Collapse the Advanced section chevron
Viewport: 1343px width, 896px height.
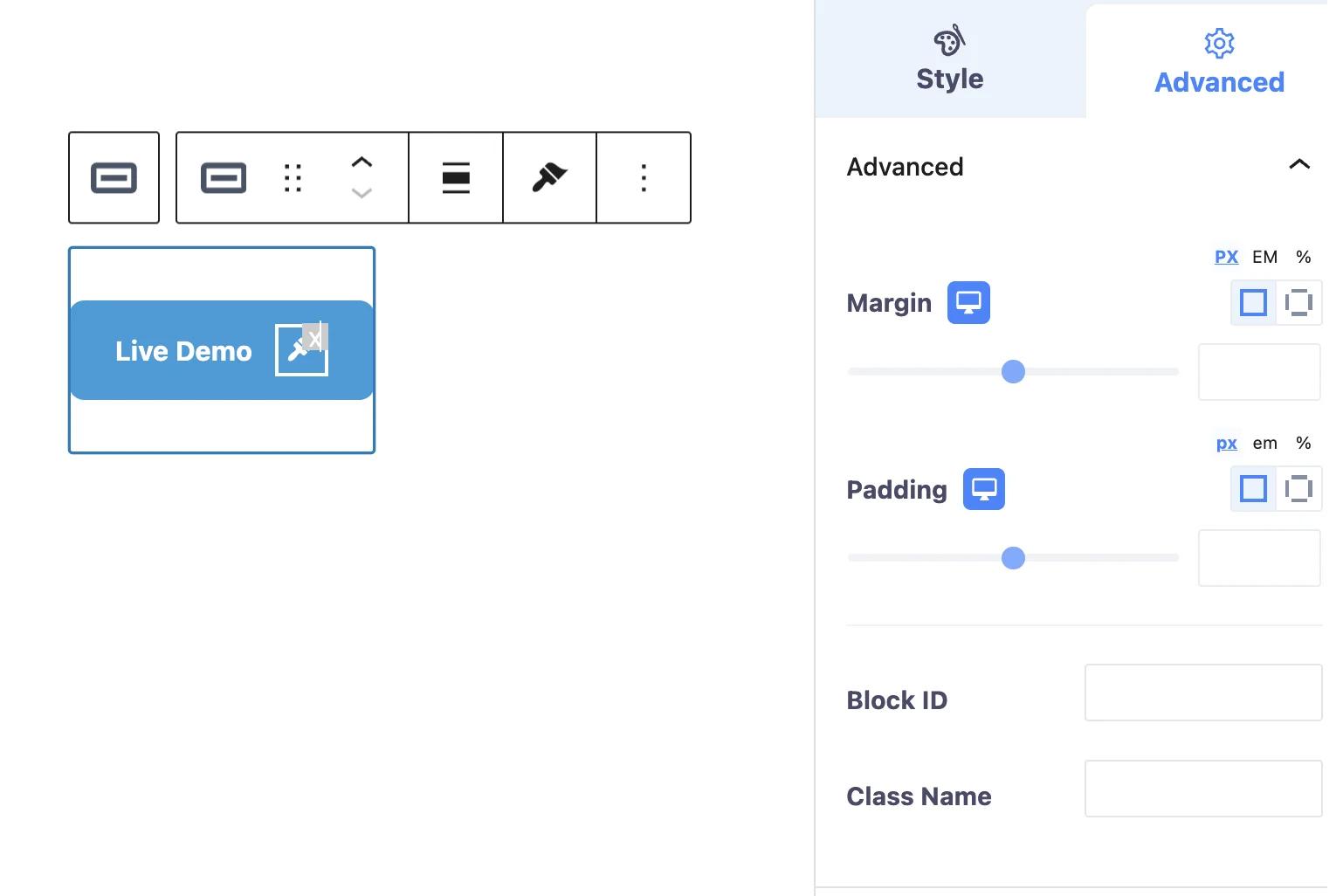pos(1299,165)
